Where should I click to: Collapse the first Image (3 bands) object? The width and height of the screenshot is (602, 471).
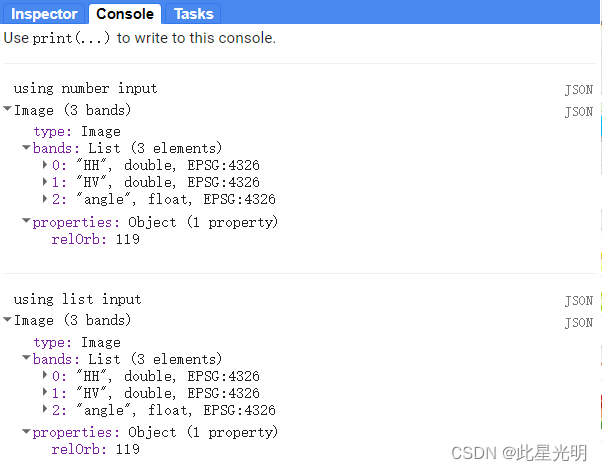pos(8,110)
